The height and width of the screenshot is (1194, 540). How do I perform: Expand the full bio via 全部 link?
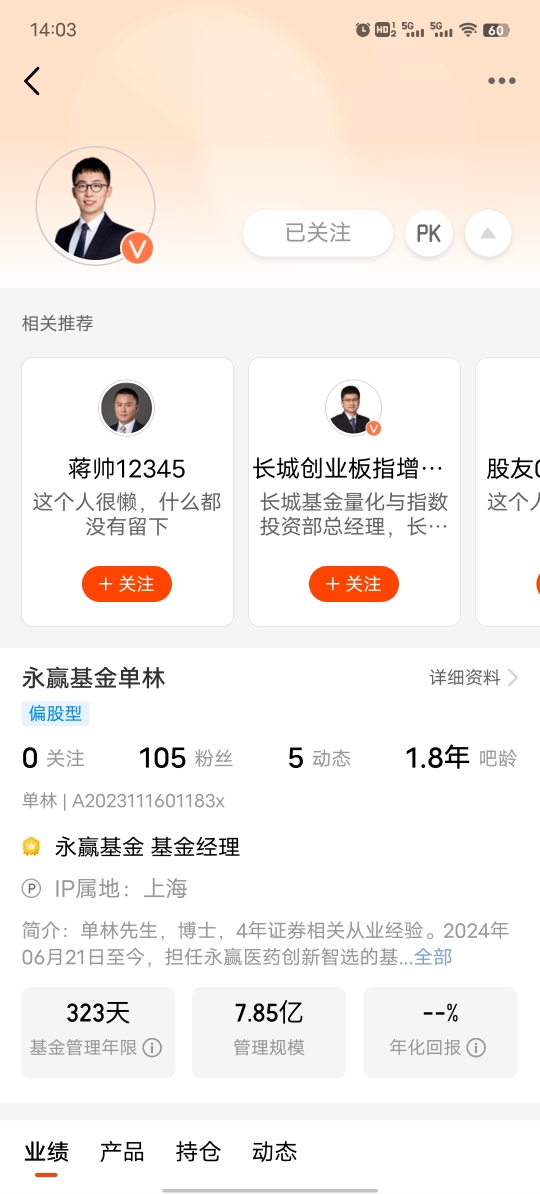[x=433, y=957]
